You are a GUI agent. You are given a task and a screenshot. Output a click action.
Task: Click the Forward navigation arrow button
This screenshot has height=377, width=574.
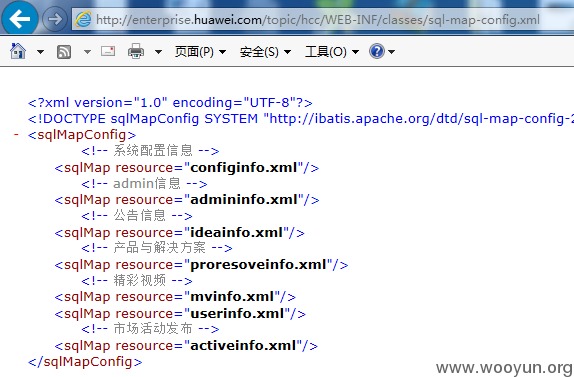click(x=55, y=19)
